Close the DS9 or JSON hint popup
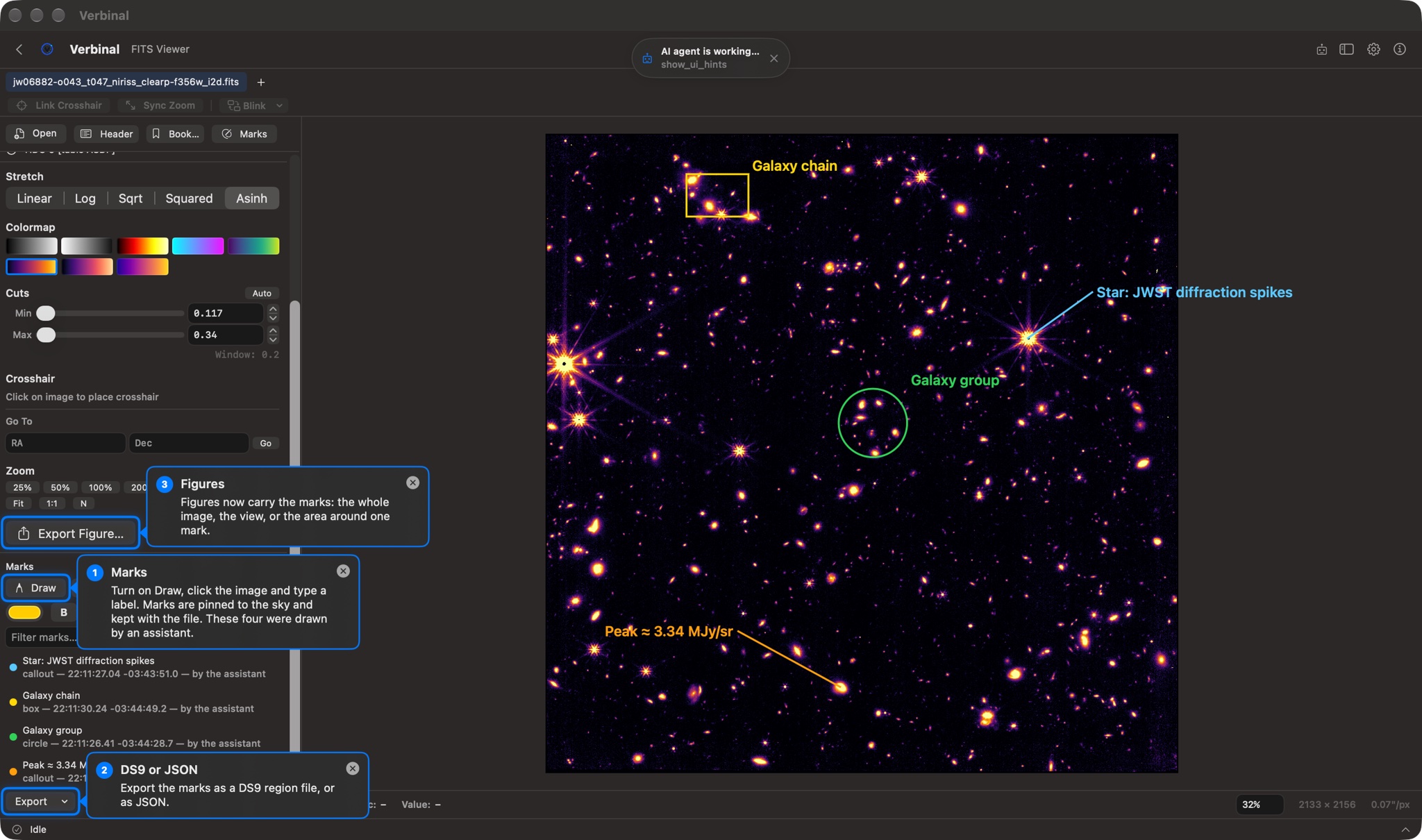This screenshot has width=1422, height=840. coord(353,768)
